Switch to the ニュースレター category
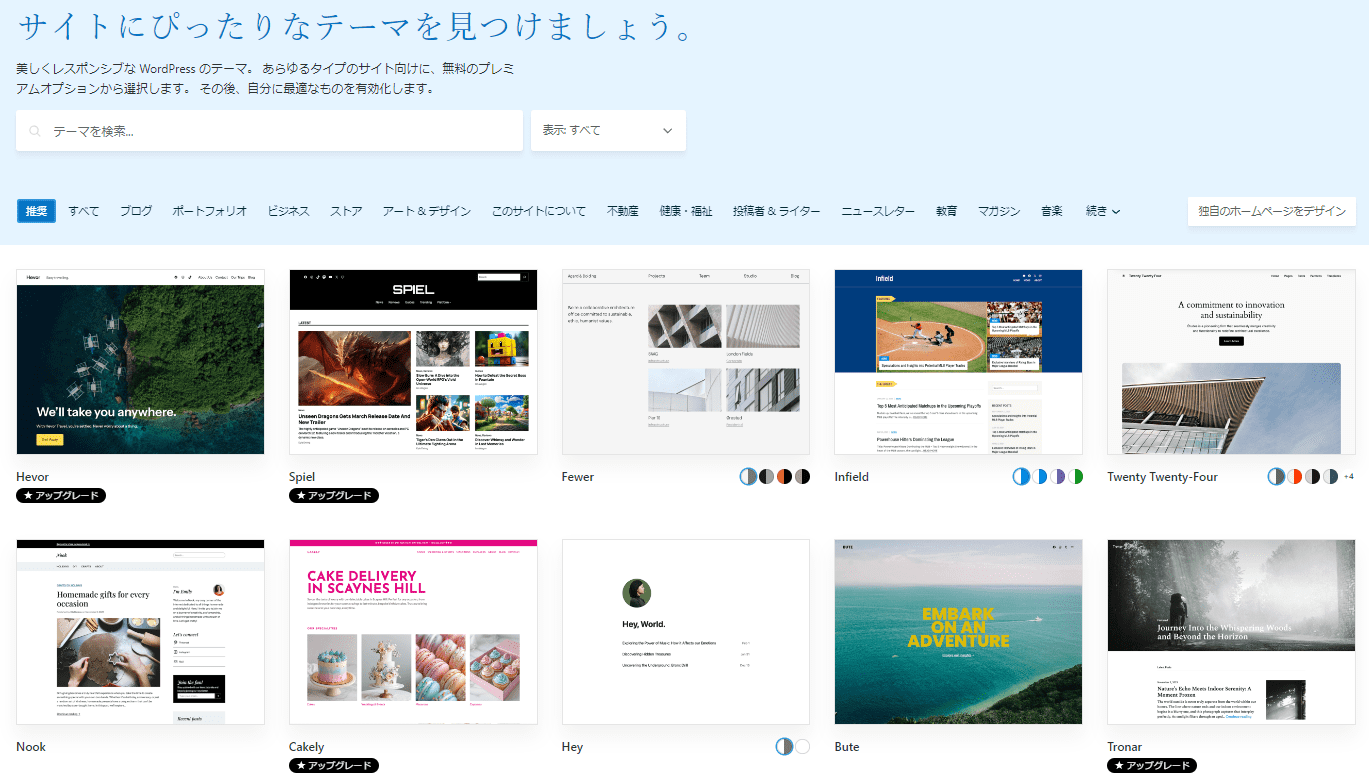The width and height of the screenshot is (1369, 780). (878, 211)
